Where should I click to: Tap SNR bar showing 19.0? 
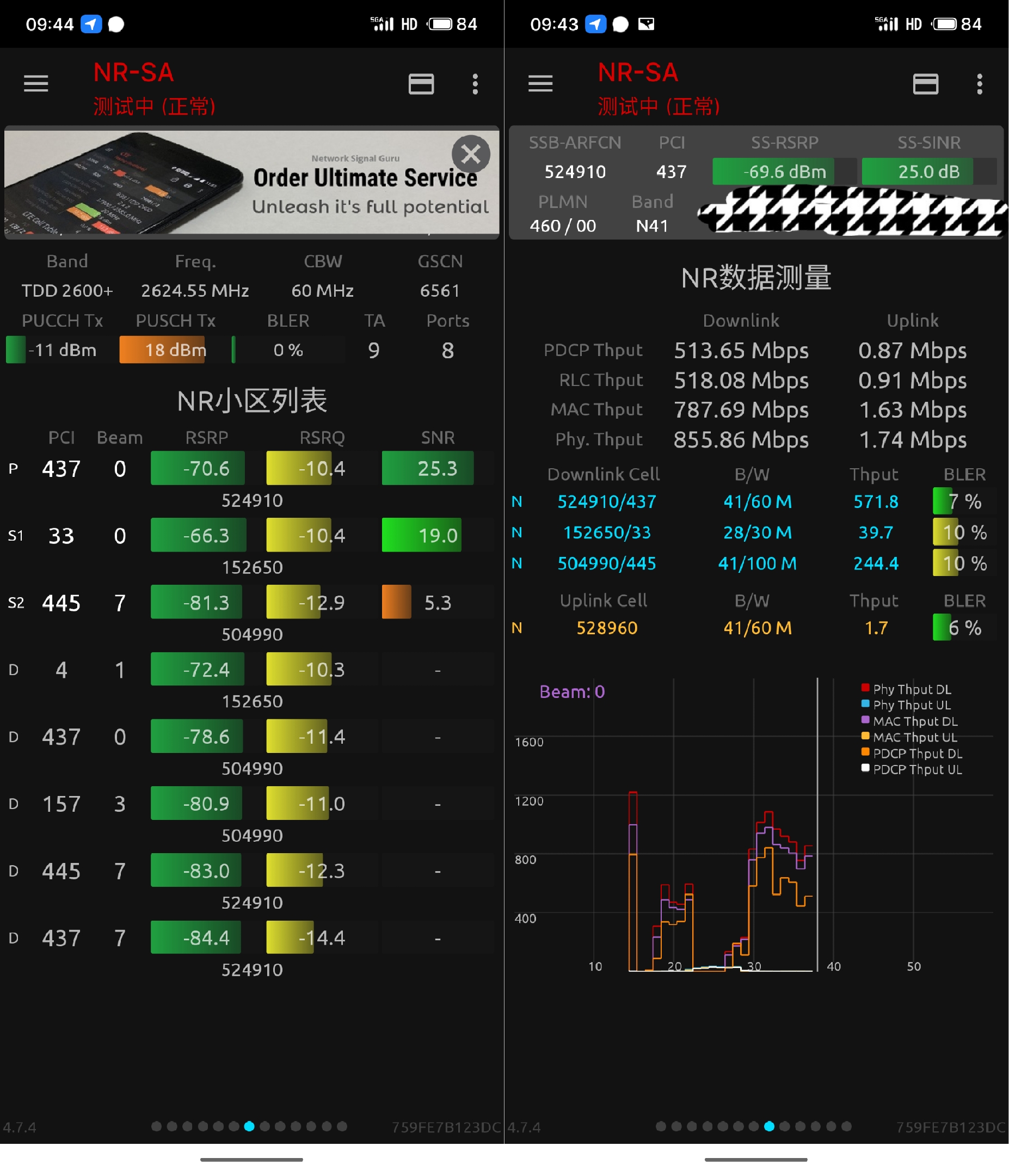click(422, 535)
